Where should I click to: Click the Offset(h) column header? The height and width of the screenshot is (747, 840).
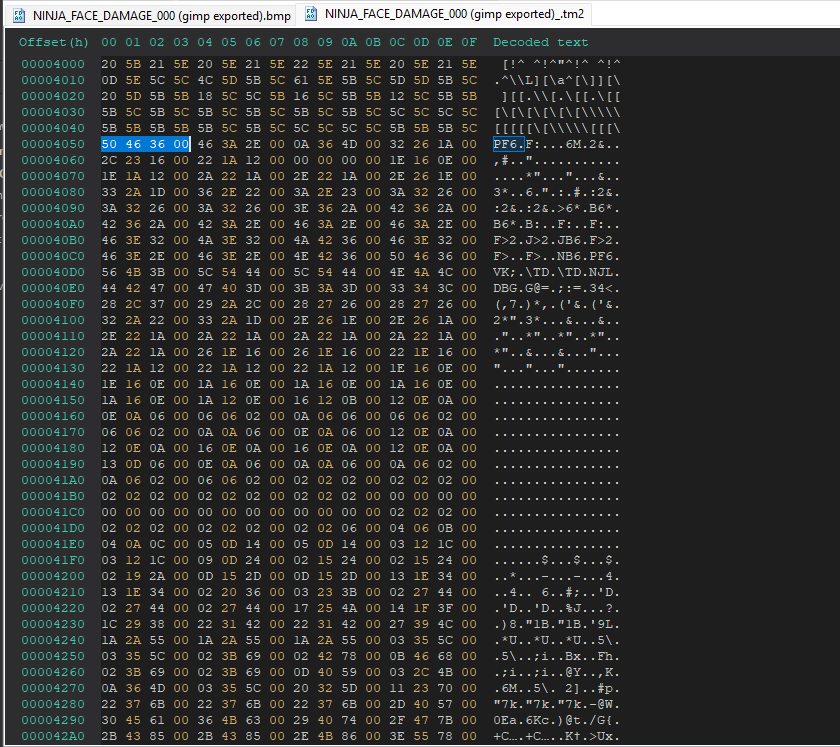click(x=53, y=42)
